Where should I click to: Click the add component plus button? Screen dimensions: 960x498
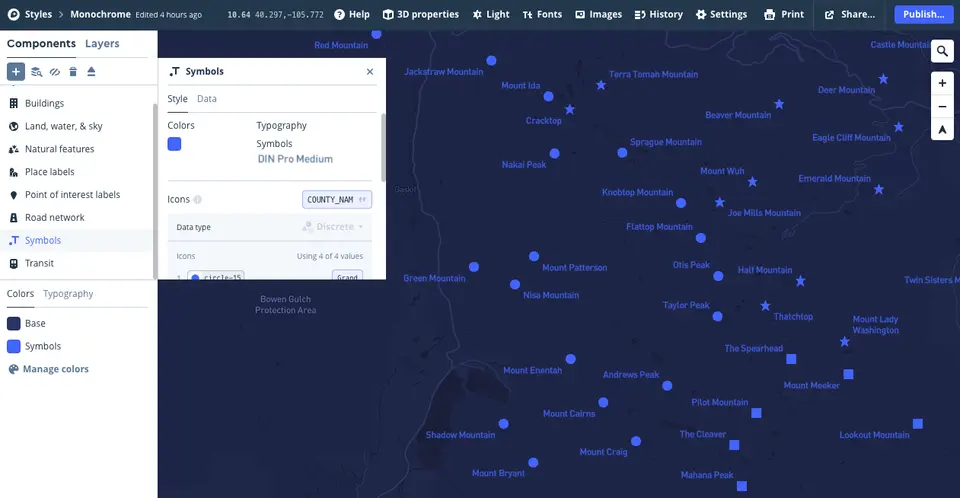pyautogui.click(x=16, y=72)
